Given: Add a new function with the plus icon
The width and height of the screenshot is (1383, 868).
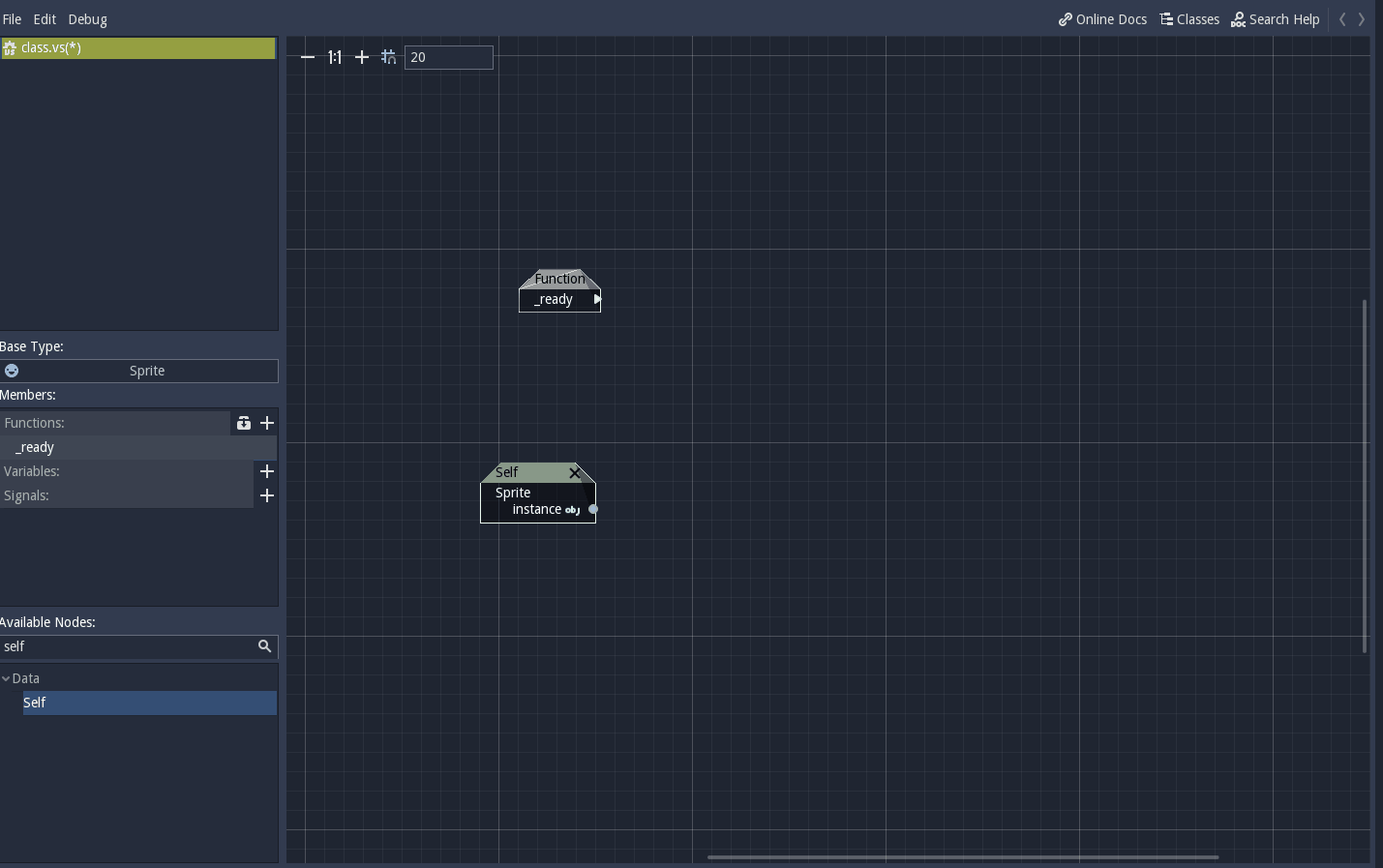Looking at the screenshot, I should tap(267, 423).
